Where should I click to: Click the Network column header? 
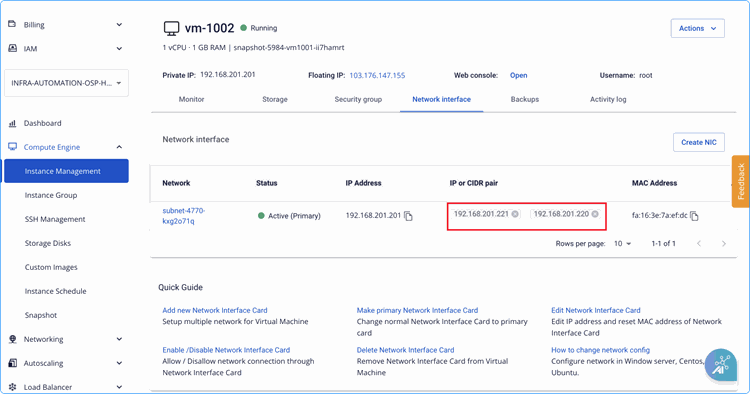[x=176, y=183]
